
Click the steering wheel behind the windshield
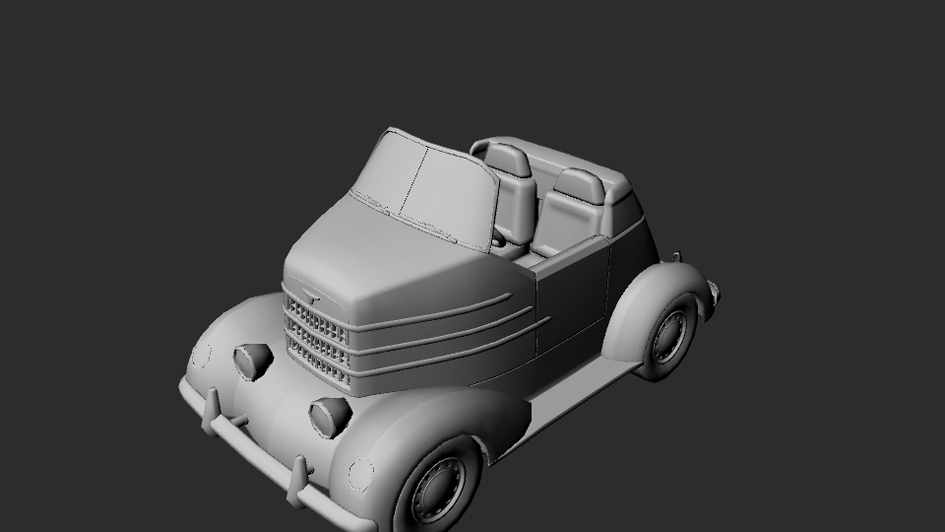click(x=498, y=237)
